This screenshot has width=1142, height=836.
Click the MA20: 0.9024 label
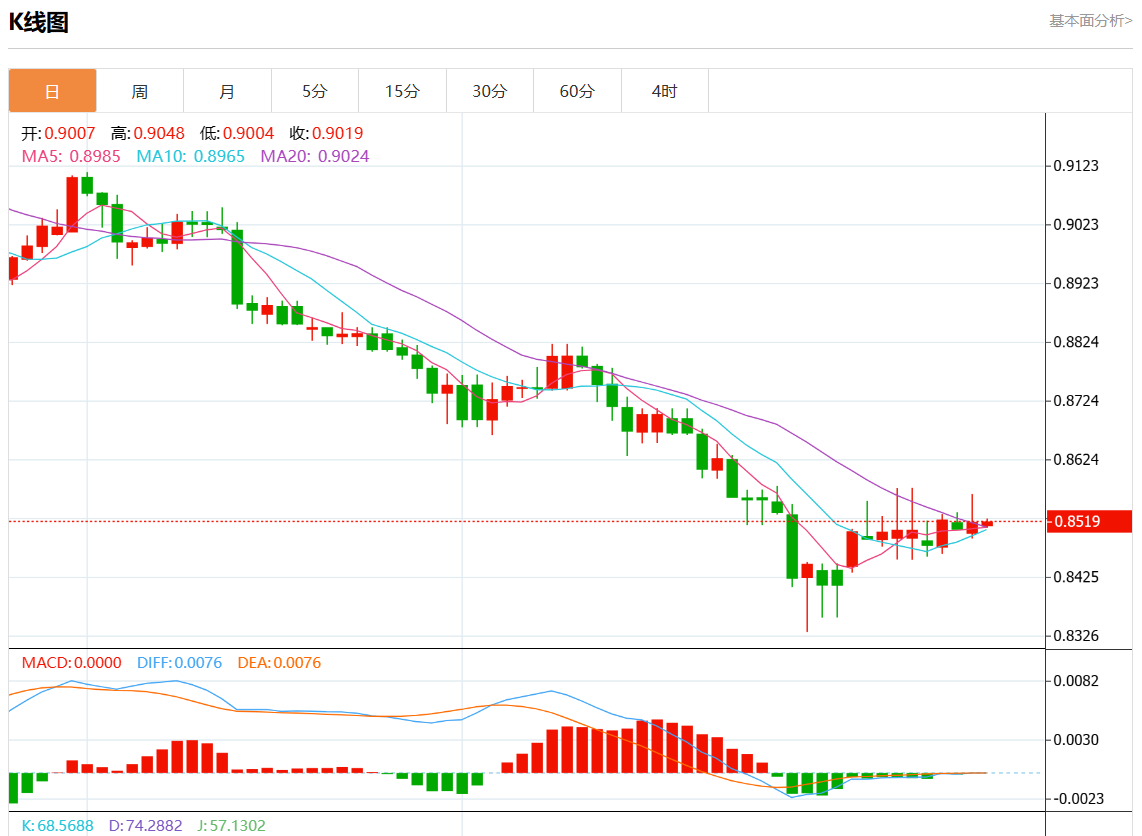tap(315, 157)
